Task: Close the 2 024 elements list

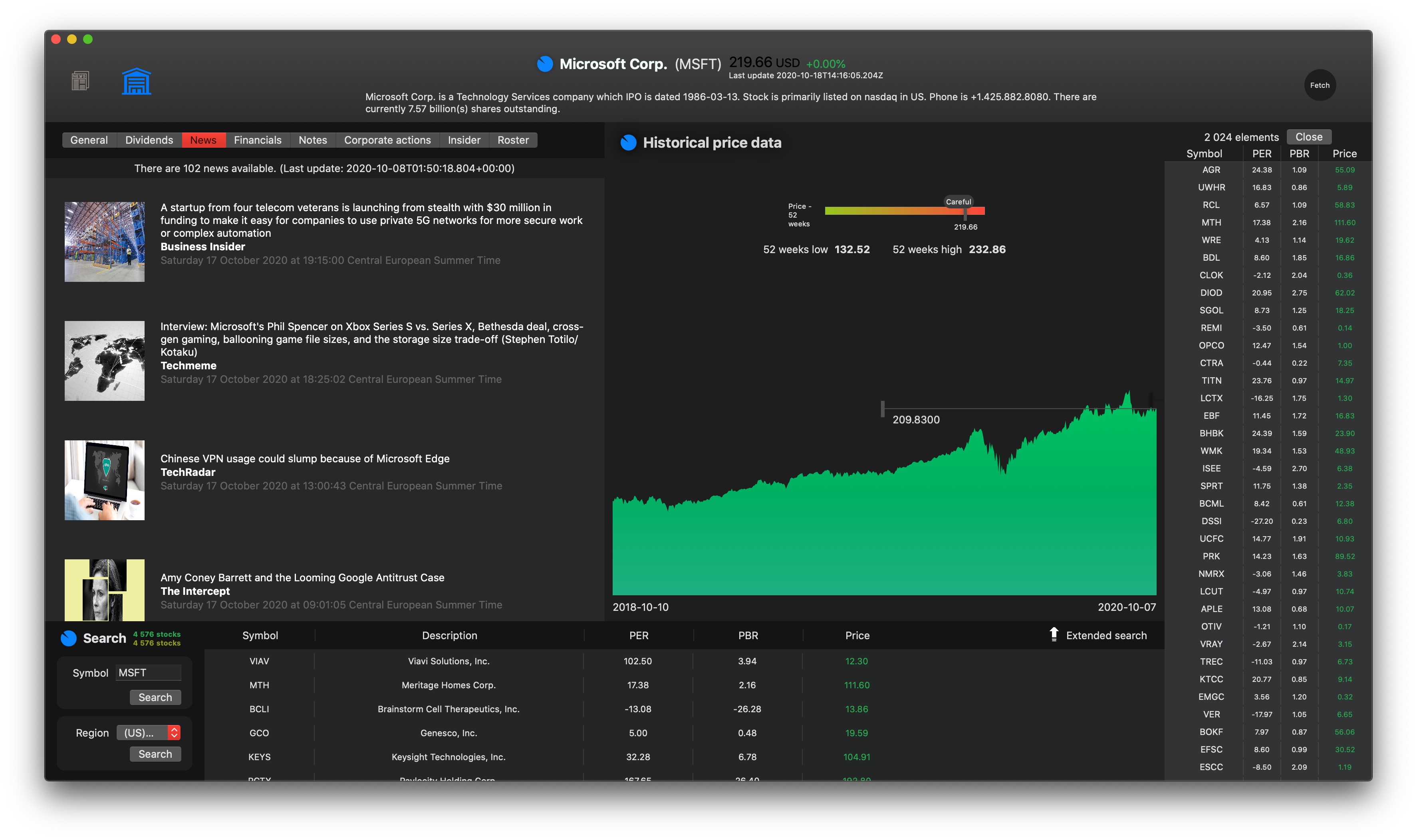Action: [1308, 137]
